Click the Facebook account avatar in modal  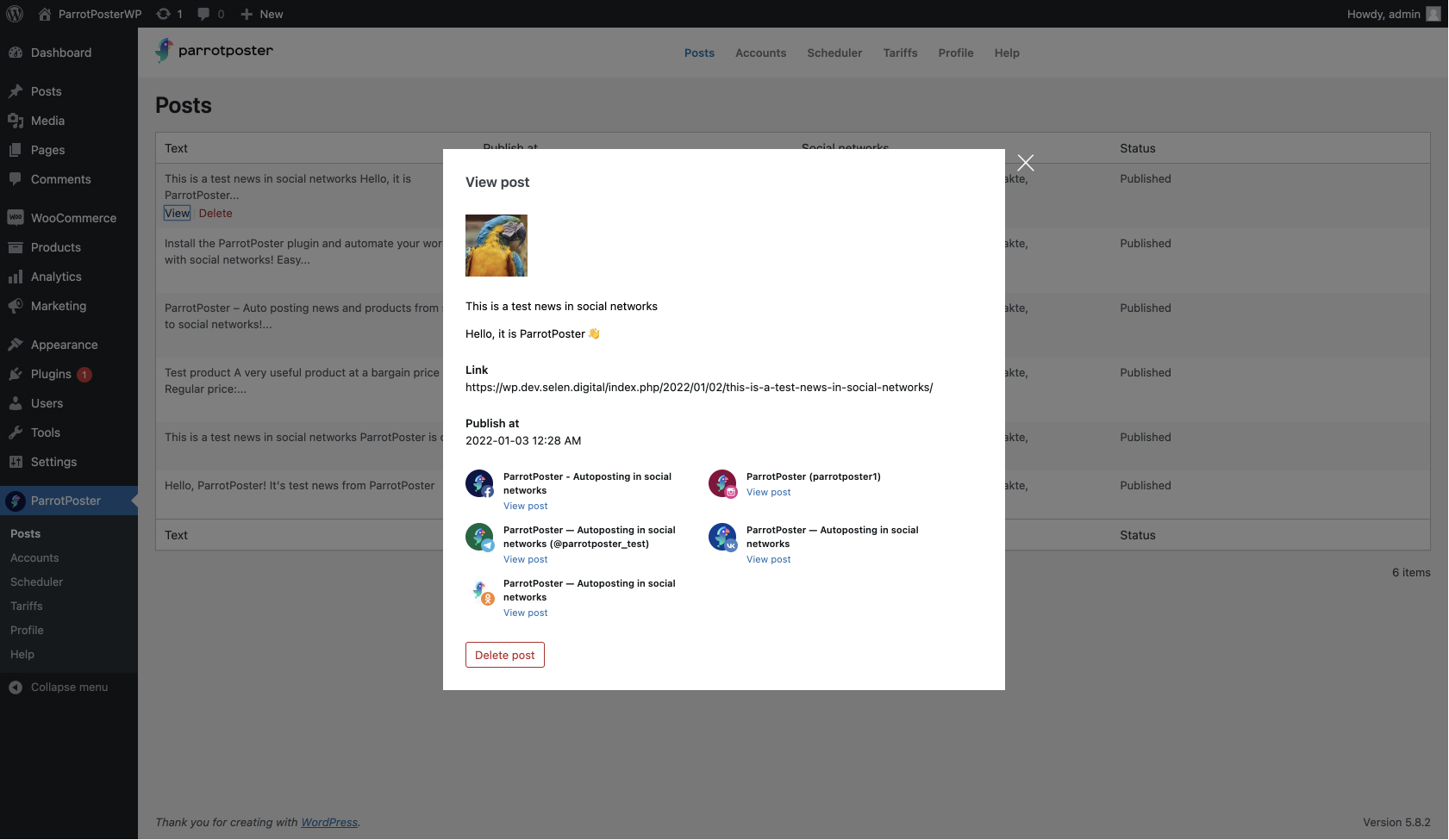point(479,483)
